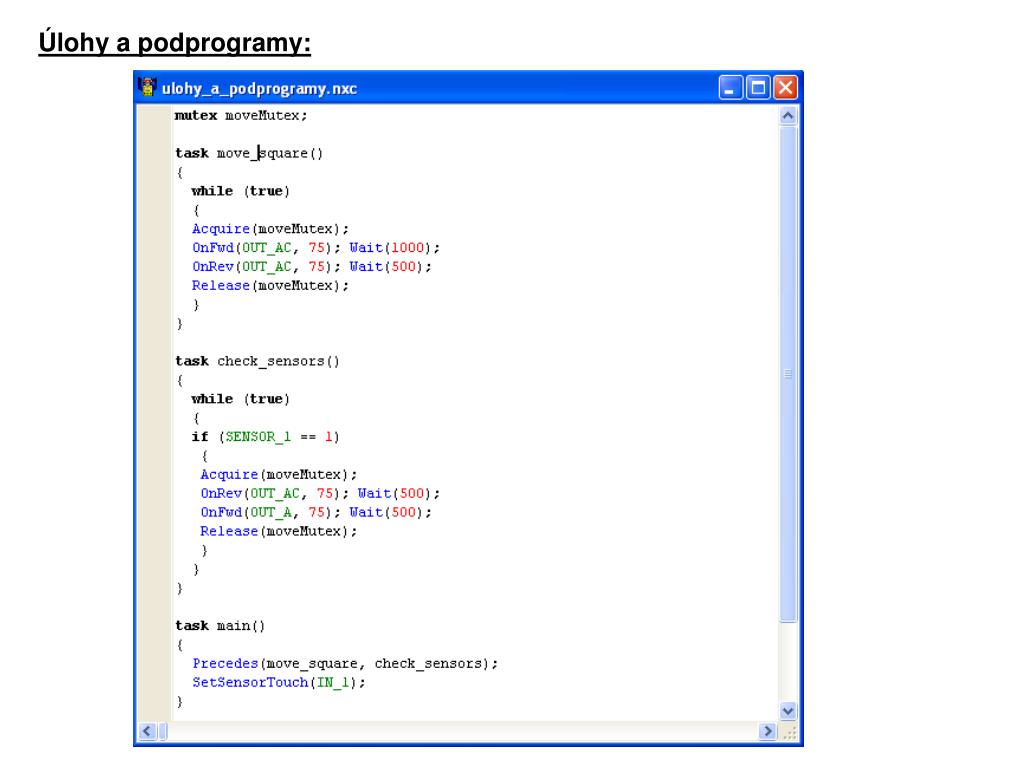The height and width of the screenshot is (768, 1024).
Task: Click the 'task main()' line
Action: coord(220,626)
